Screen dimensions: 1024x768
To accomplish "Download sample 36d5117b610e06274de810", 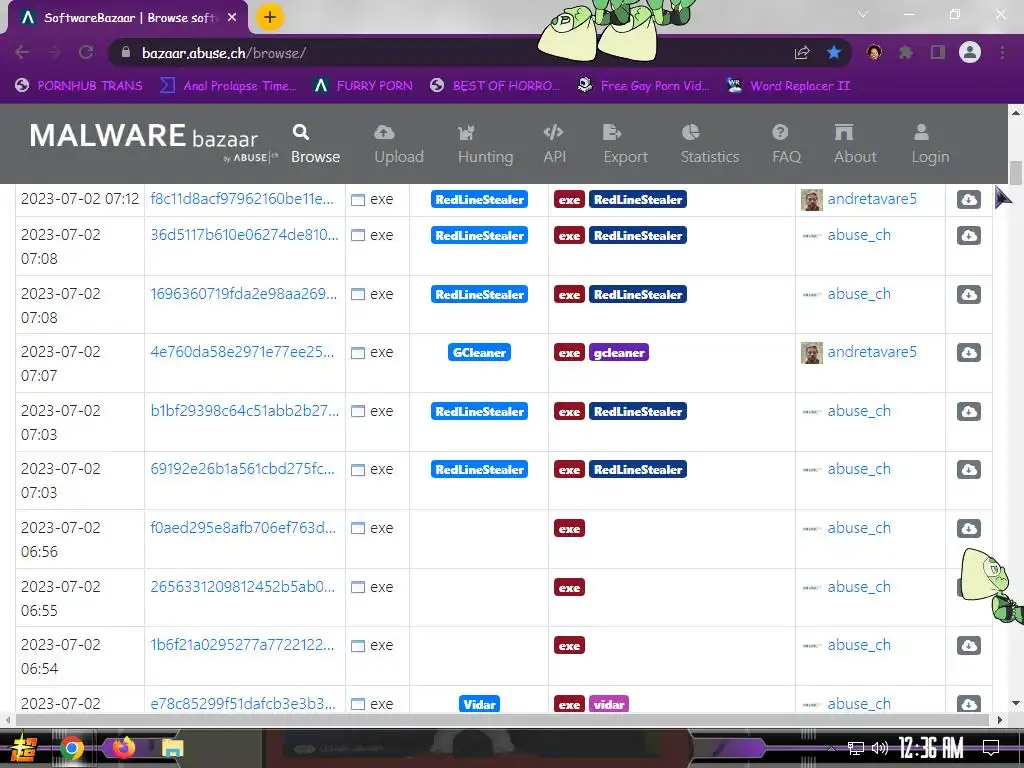I will point(968,236).
